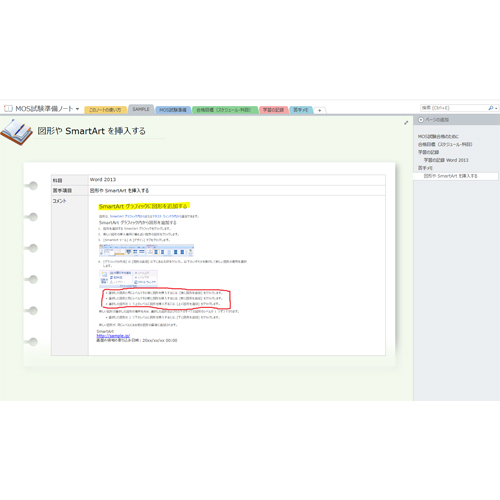Image resolution: width=500 pixels, height=500 pixels.
Task: Select the red 学習の記録 tab
Action: (x=273, y=110)
